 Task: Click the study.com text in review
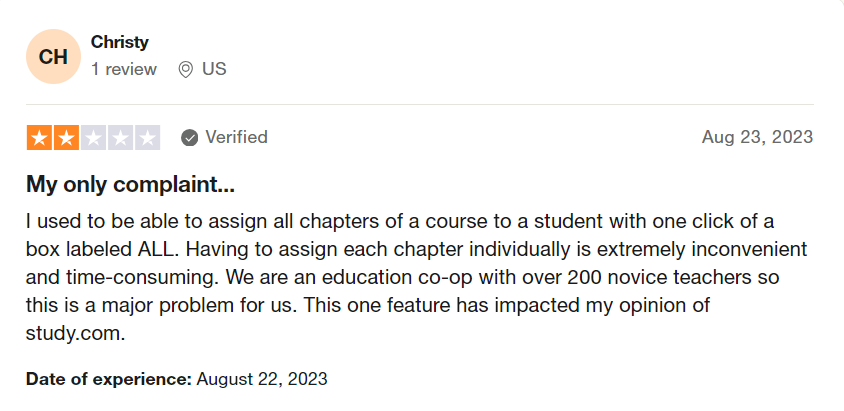click(75, 334)
